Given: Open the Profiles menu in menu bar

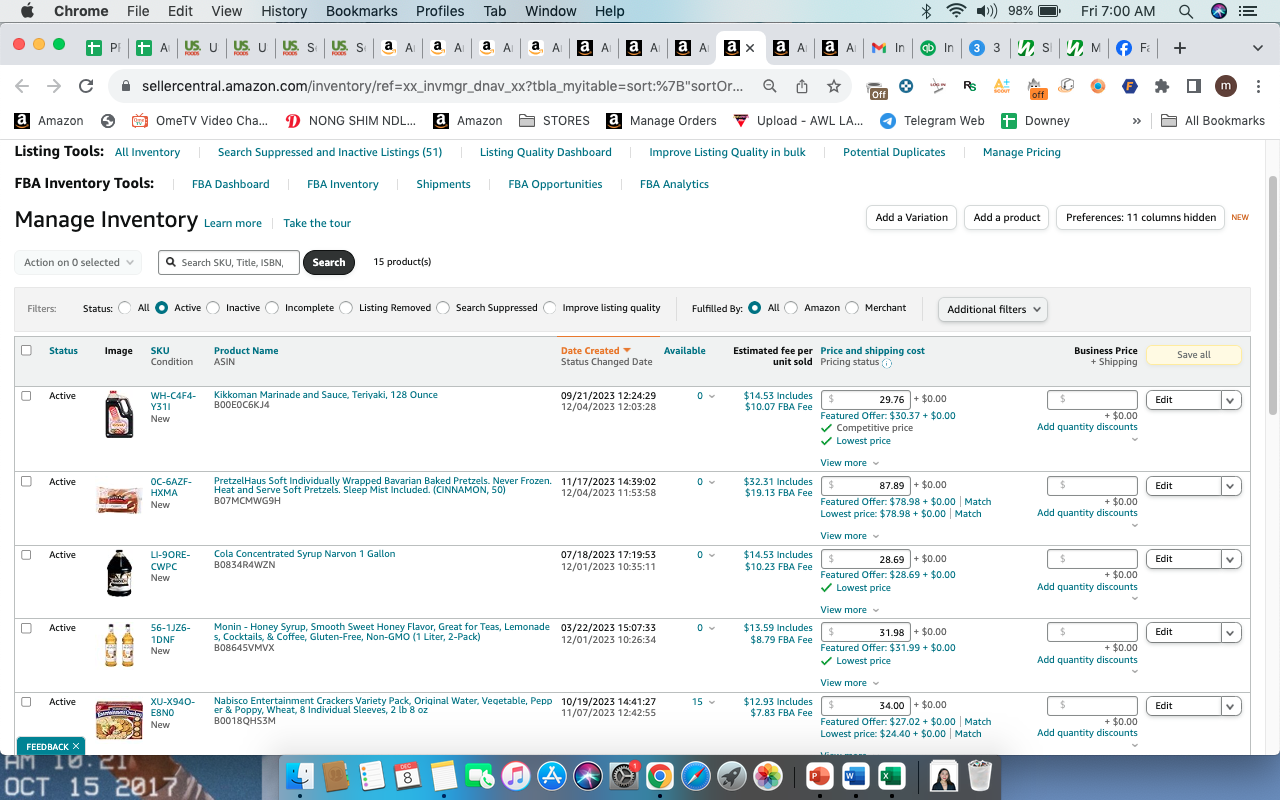Looking at the screenshot, I should click(440, 11).
